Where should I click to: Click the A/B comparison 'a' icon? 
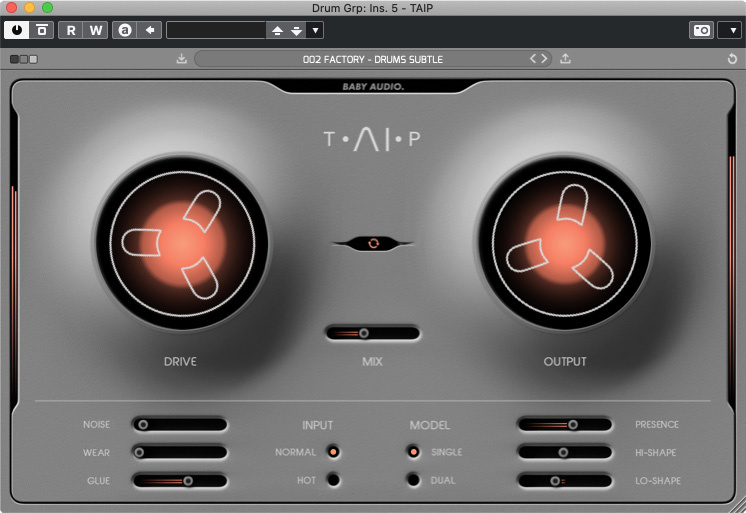pyautogui.click(x=125, y=30)
